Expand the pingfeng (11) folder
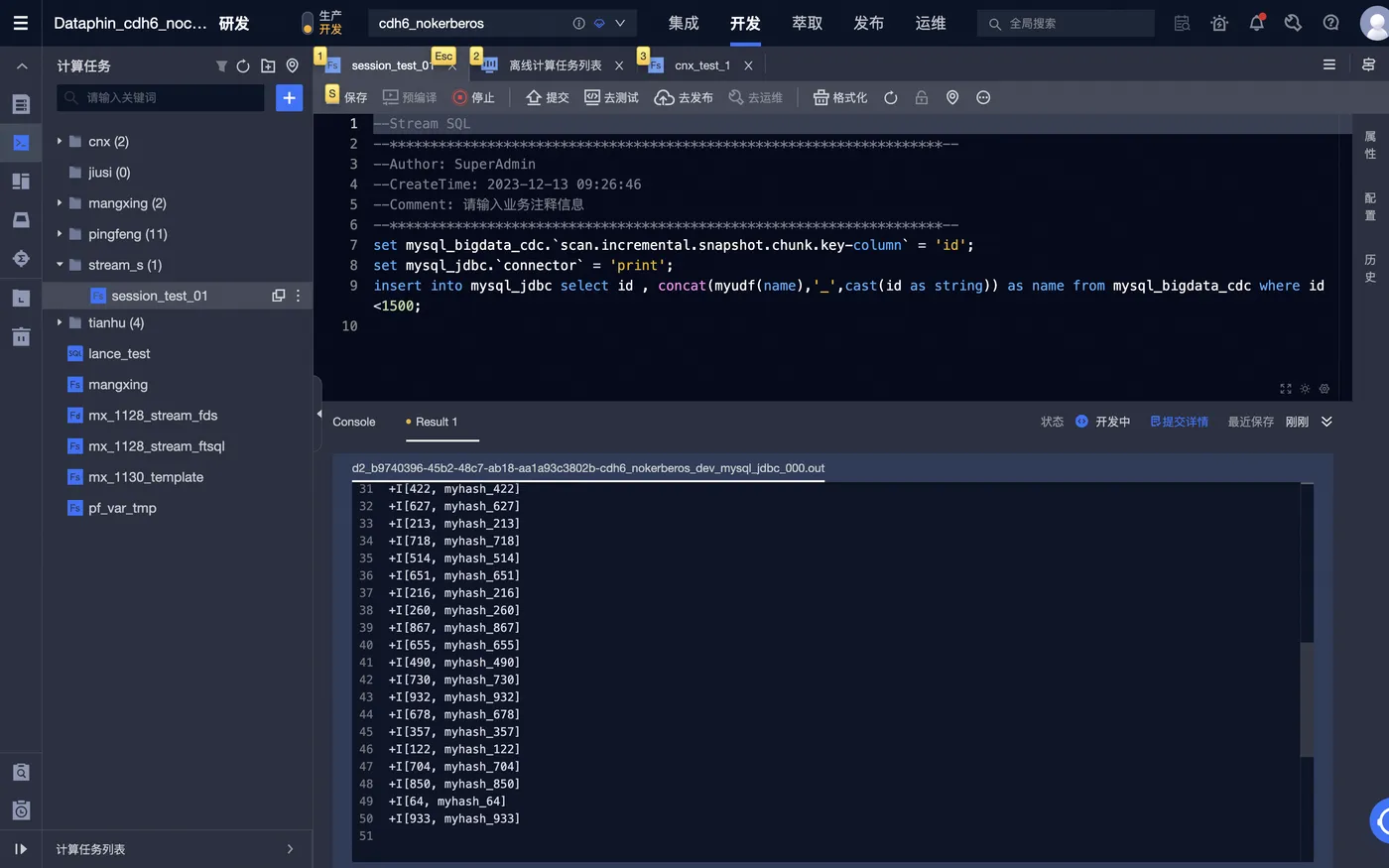 (x=60, y=234)
